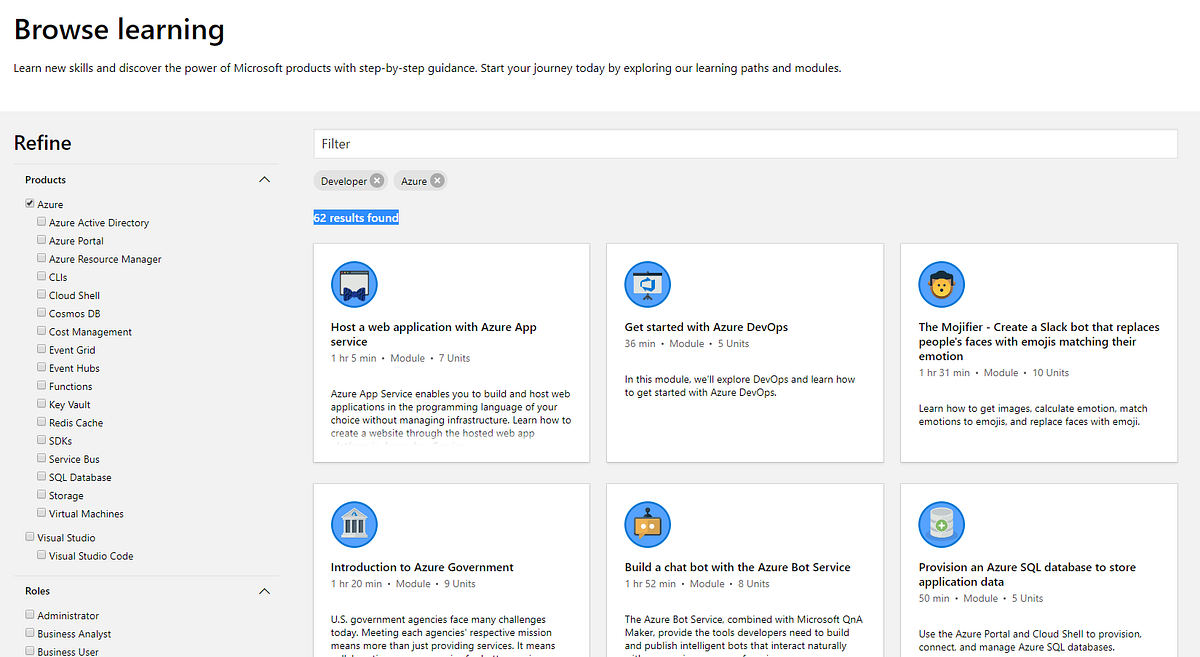Remove the Azure filter chip
The height and width of the screenshot is (657, 1200).
pos(436,181)
